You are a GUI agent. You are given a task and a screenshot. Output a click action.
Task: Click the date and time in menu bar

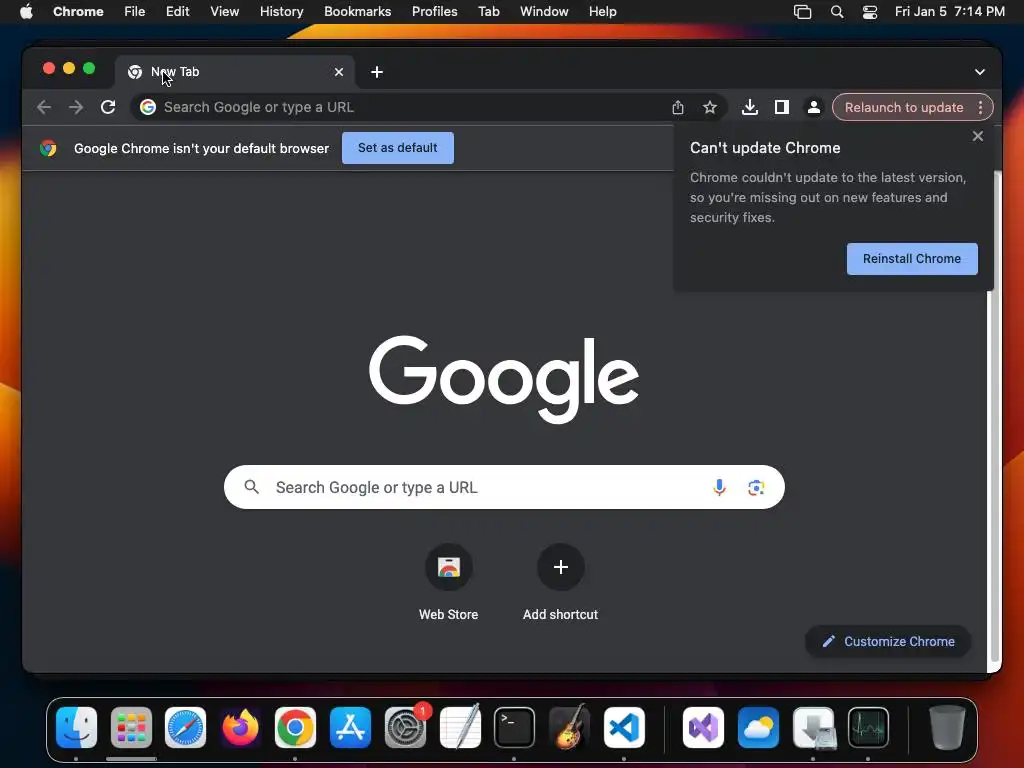pyautogui.click(x=950, y=11)
